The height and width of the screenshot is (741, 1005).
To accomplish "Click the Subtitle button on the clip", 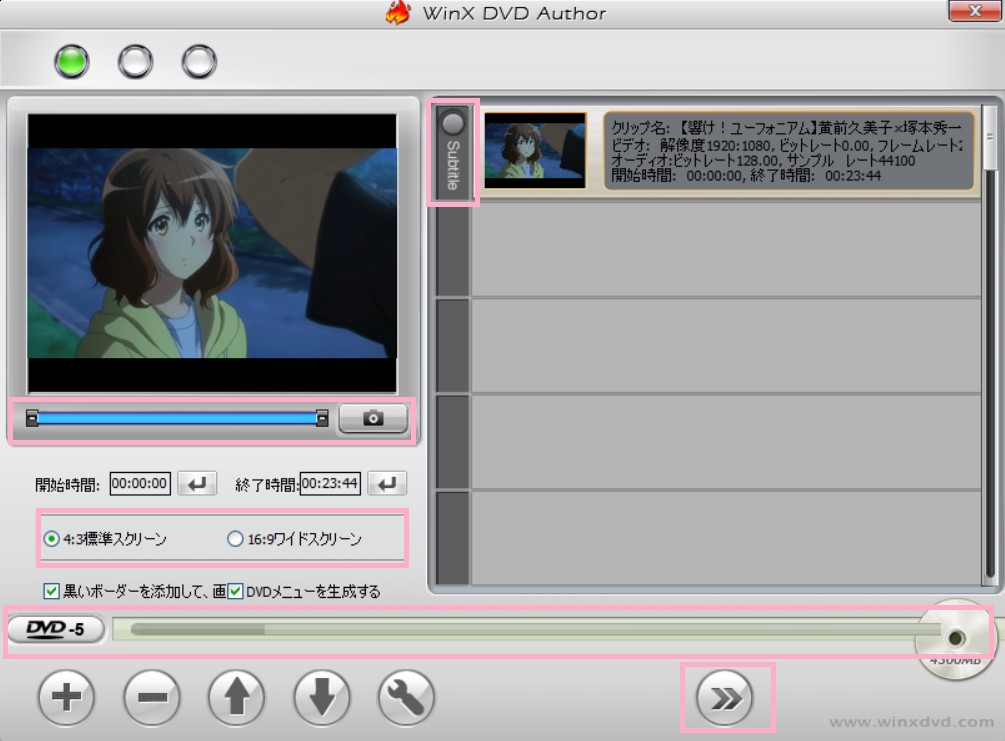I will [x=453, y=152].
